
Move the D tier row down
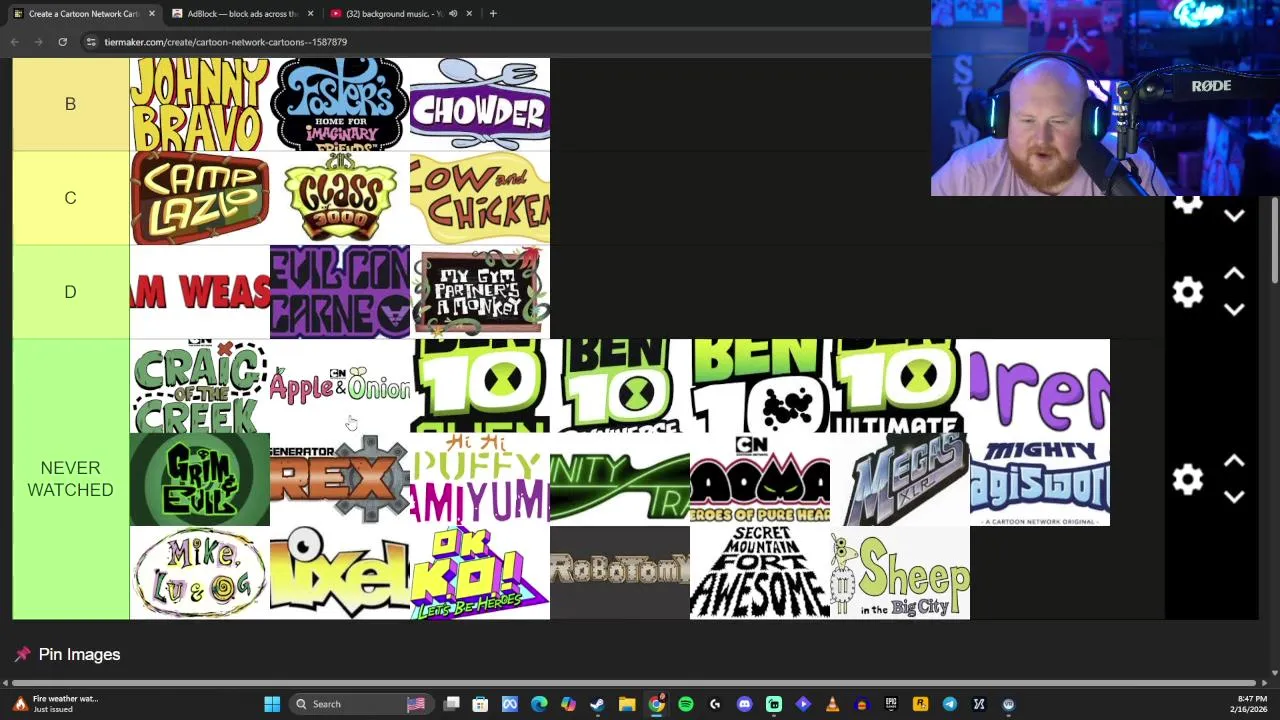(x=1234, y=310)
